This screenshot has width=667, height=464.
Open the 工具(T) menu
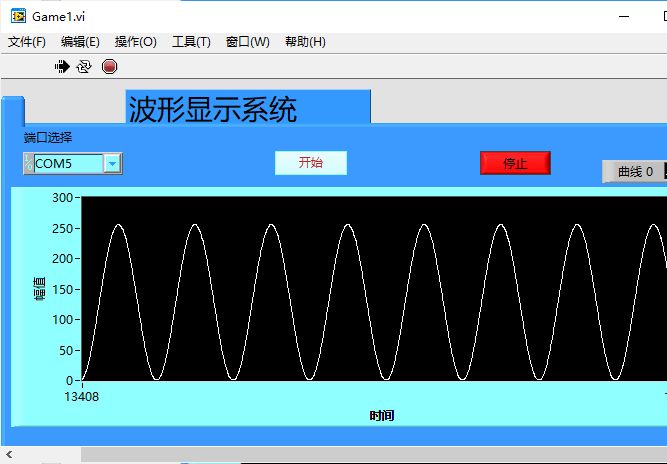(191, 42)
